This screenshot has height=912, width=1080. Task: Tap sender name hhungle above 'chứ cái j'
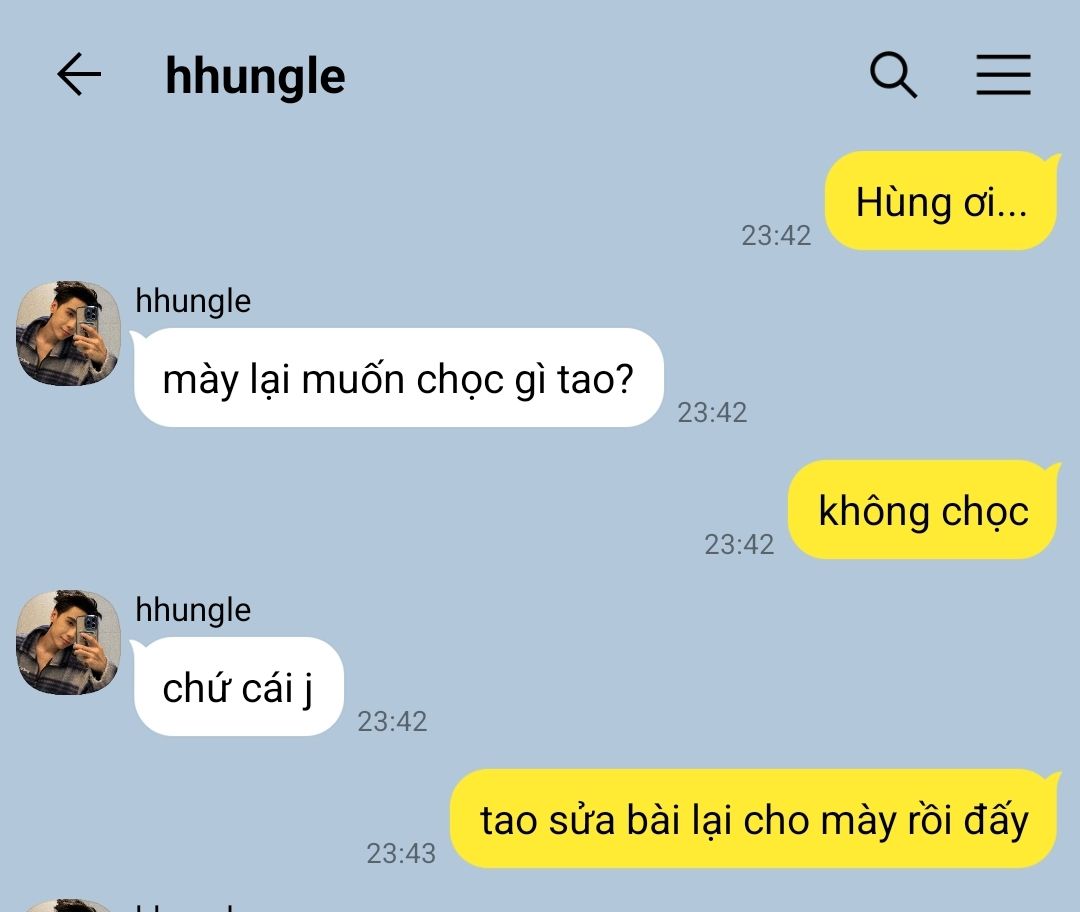pos(193,610)
